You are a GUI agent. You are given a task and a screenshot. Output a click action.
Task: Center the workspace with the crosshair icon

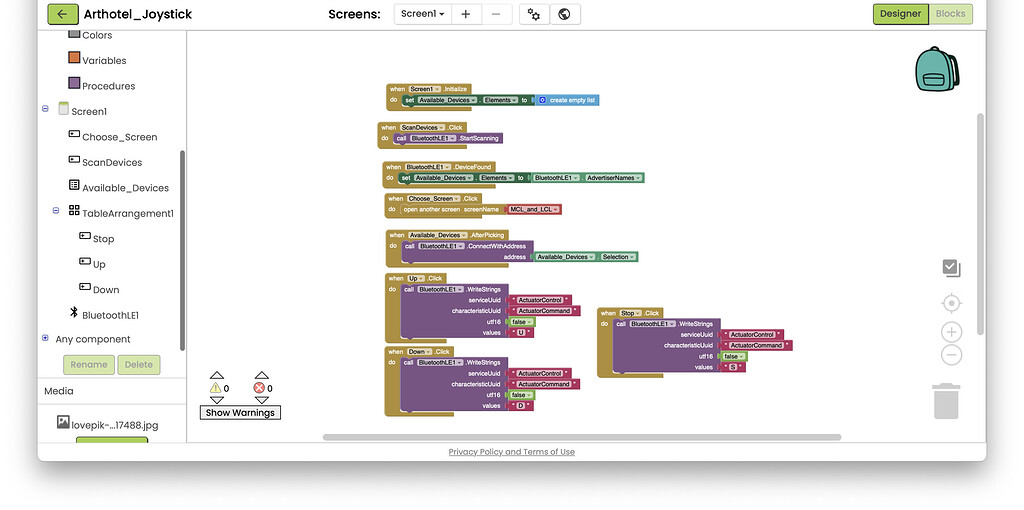pyautogui.click(x=952, y=303)
